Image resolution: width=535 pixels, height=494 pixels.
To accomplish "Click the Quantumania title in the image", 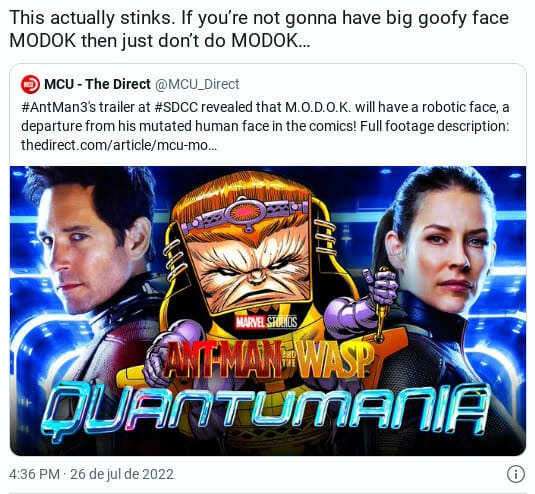I will (265, 411).
